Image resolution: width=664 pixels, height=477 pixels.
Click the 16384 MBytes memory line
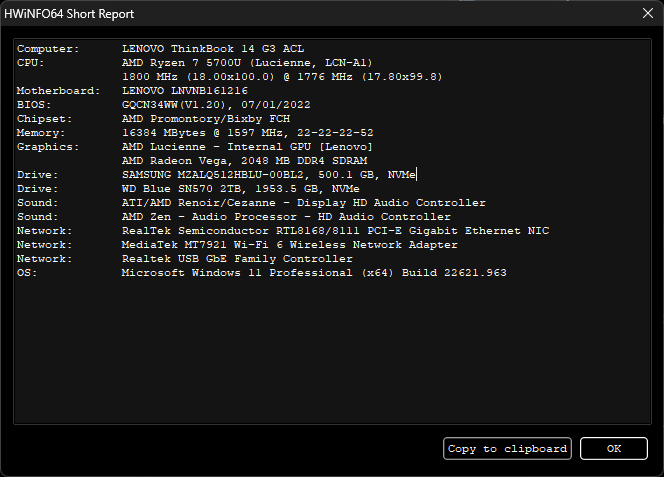point(248,133)
